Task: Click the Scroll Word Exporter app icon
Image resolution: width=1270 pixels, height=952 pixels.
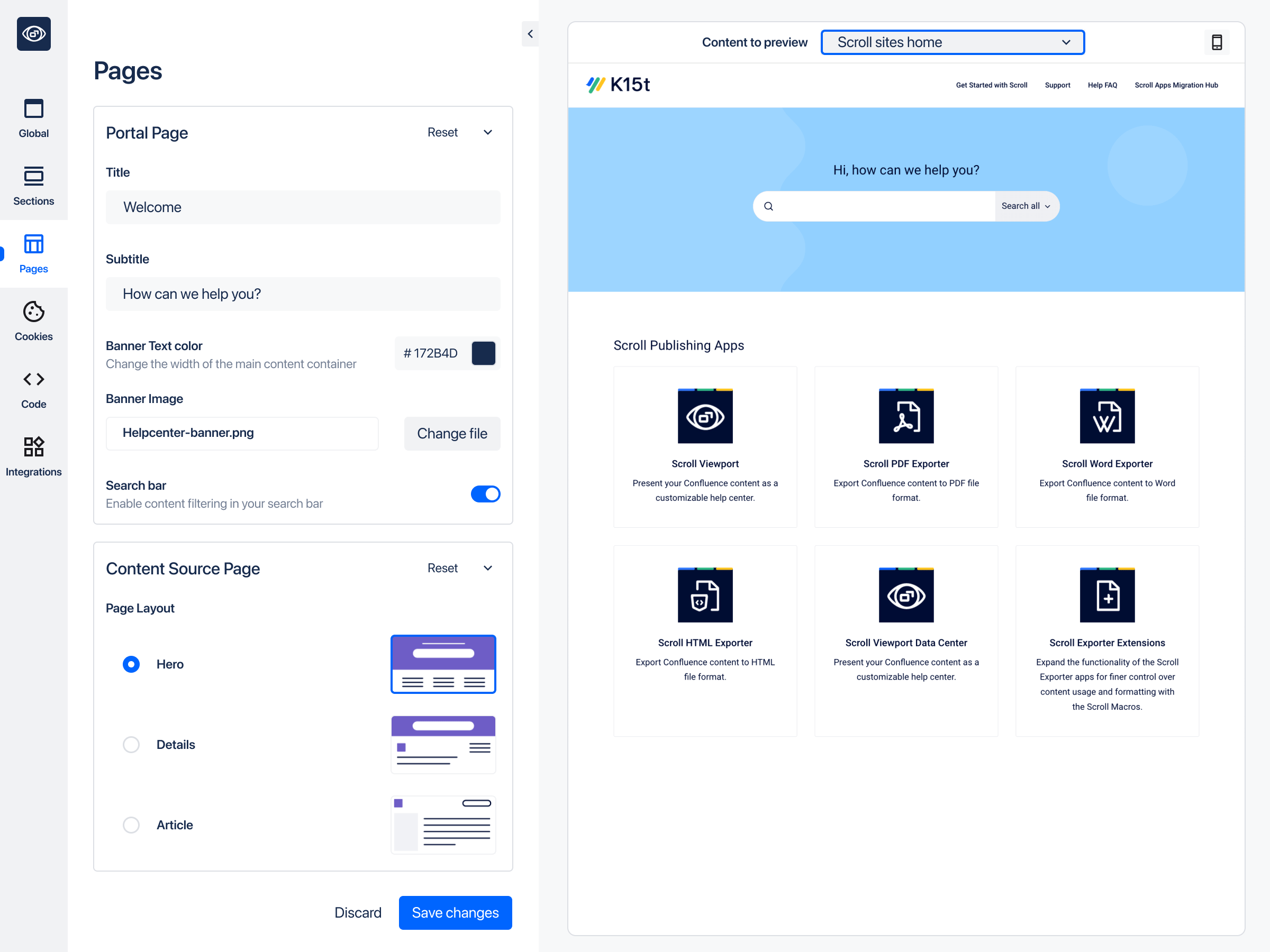Action: [x=1107, y=416]
